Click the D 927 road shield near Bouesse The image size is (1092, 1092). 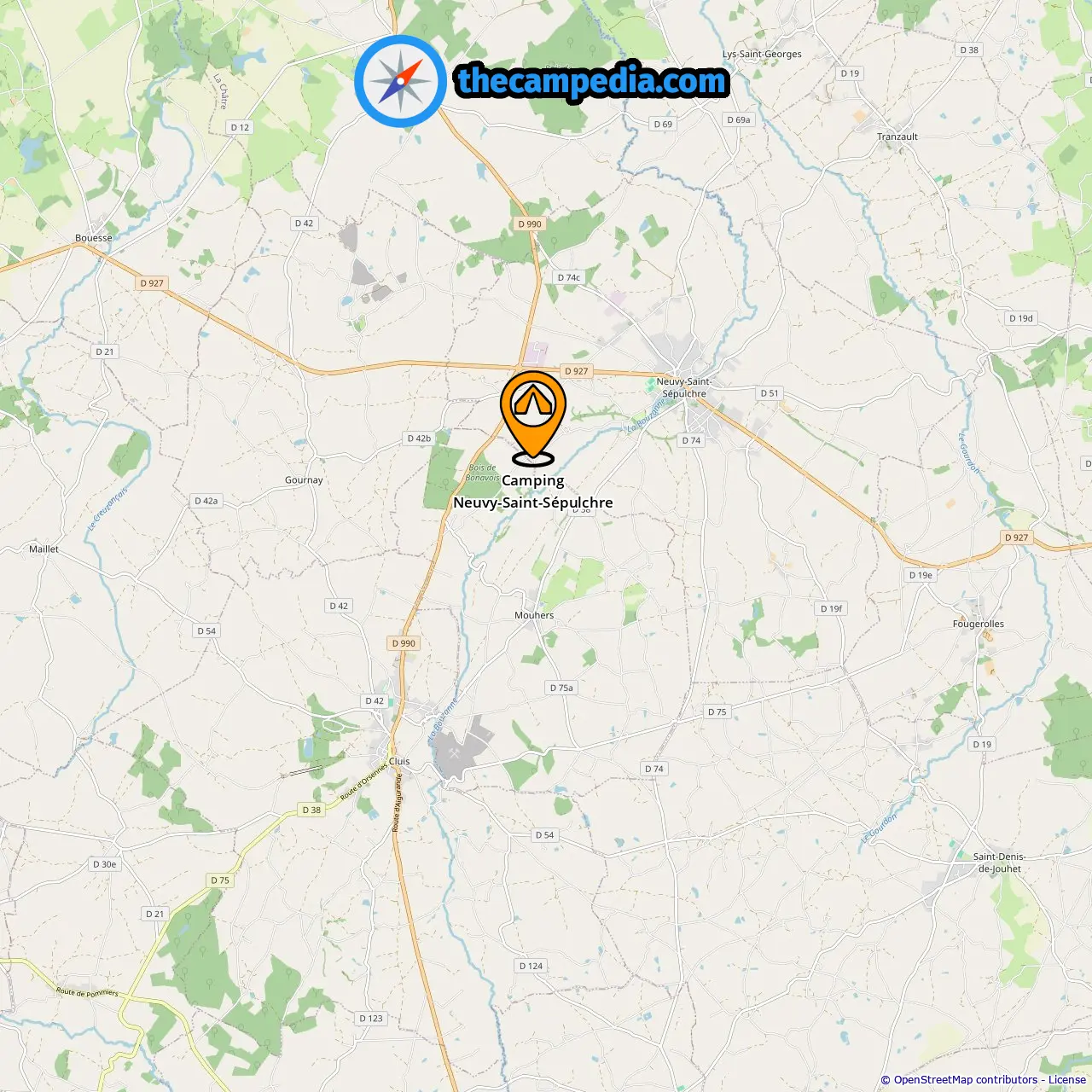[152, 283]
